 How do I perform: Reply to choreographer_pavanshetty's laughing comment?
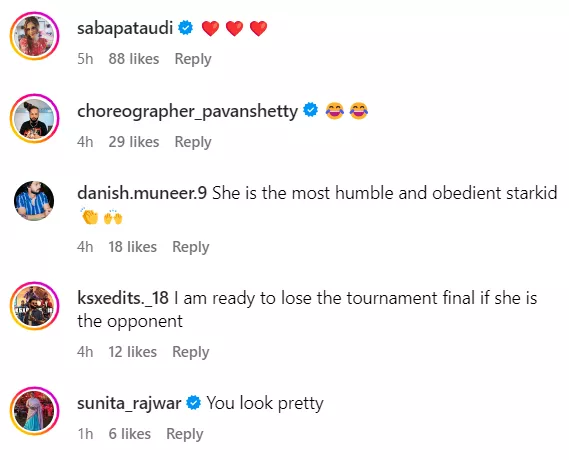pos(193,142)
